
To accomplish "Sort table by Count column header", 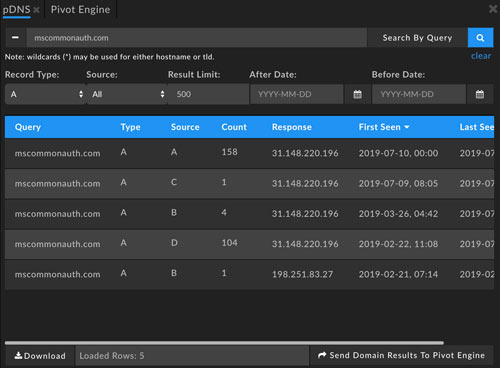I will click(x=234, y=127).
